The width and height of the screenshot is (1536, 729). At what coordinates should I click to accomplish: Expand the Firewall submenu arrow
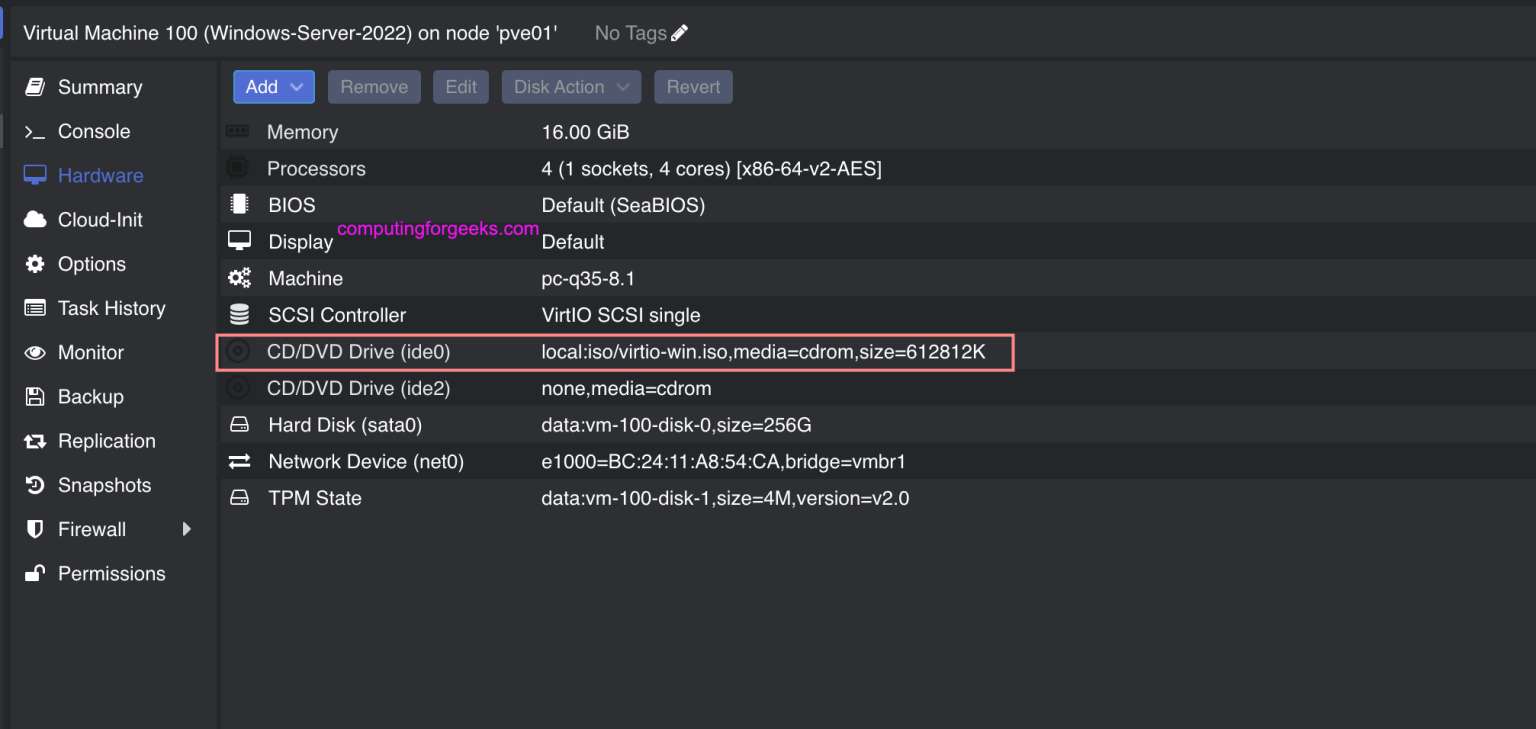(186, 529)
